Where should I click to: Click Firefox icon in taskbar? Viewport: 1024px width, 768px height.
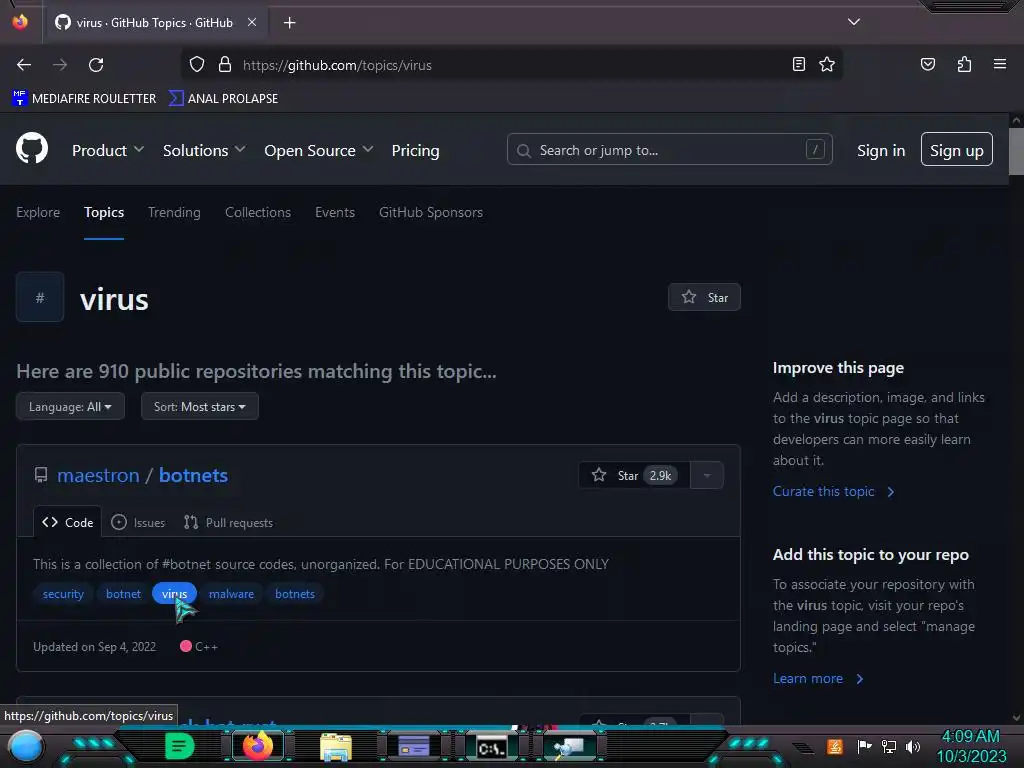(x=257, y=746)
